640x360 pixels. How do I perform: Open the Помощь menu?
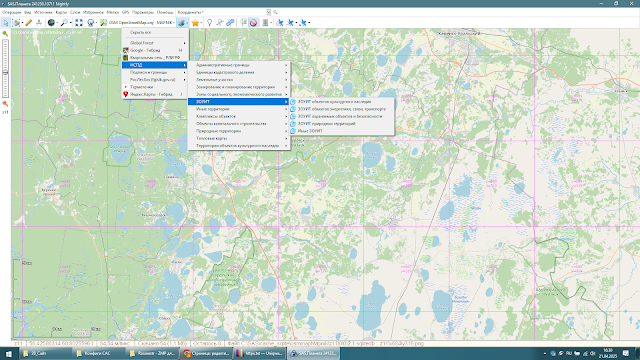click(165, 12)
